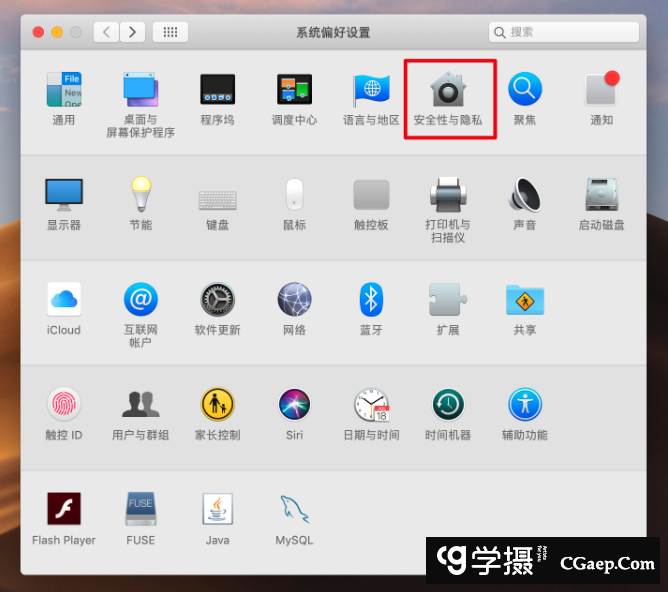Click the forward navigation arrow button
Image resolution: width=668 pixels, height=592 pixels.
coord(132,32)
